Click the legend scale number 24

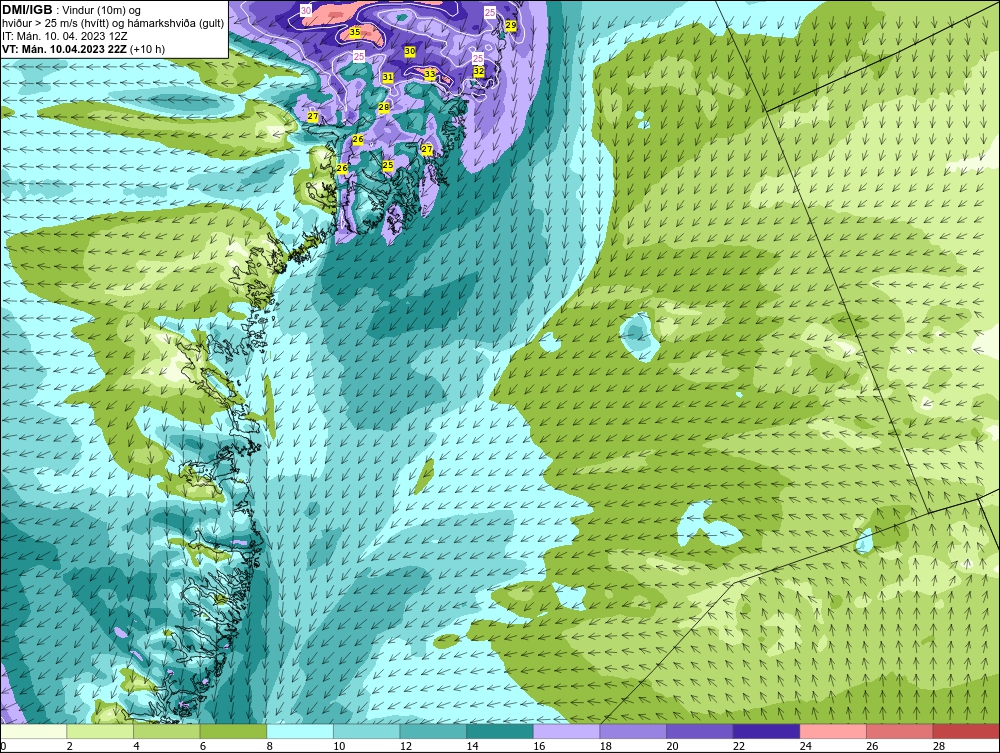click(x=805, y=746)
